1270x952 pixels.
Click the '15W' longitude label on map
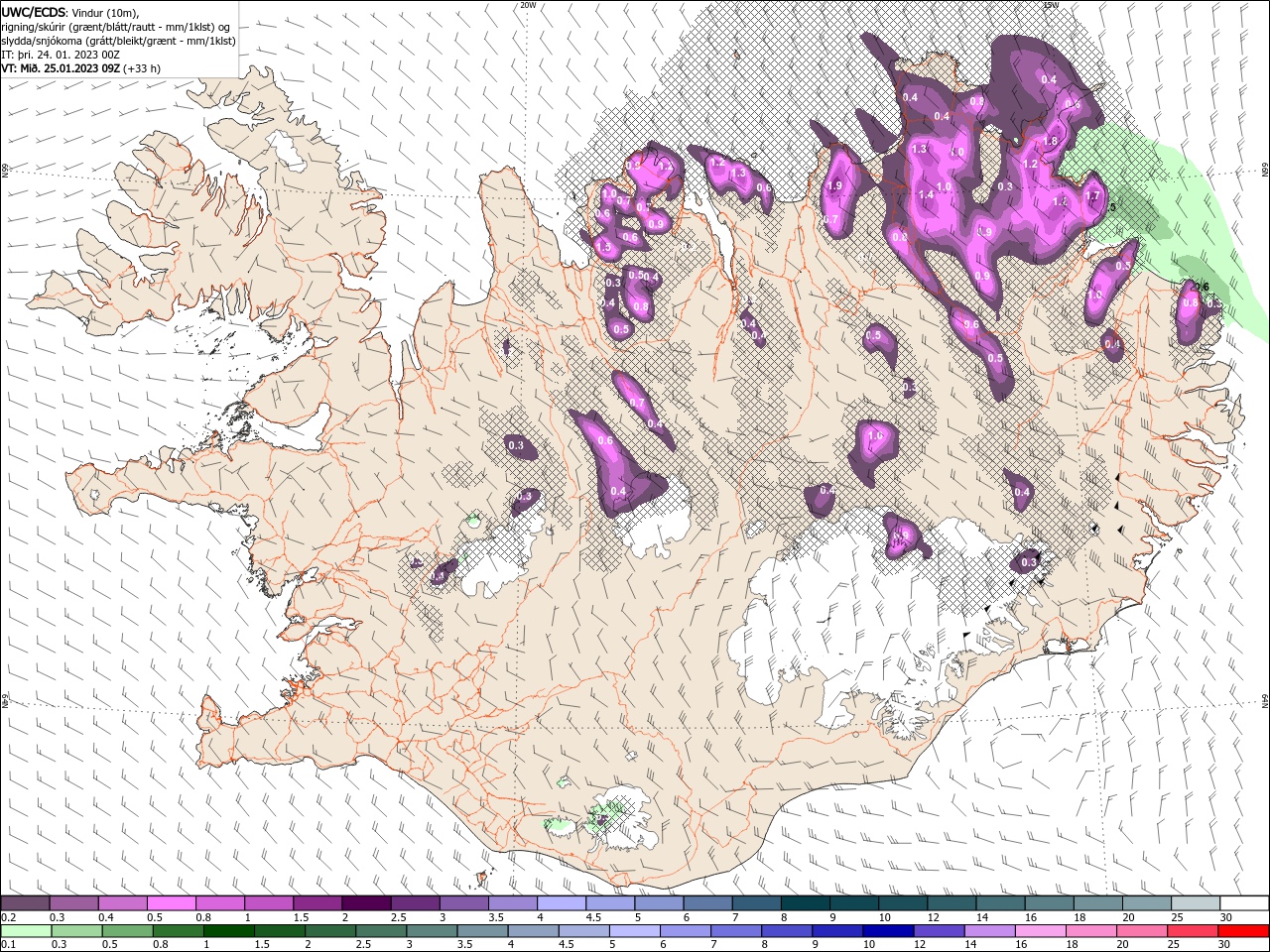pos(1051,5)
